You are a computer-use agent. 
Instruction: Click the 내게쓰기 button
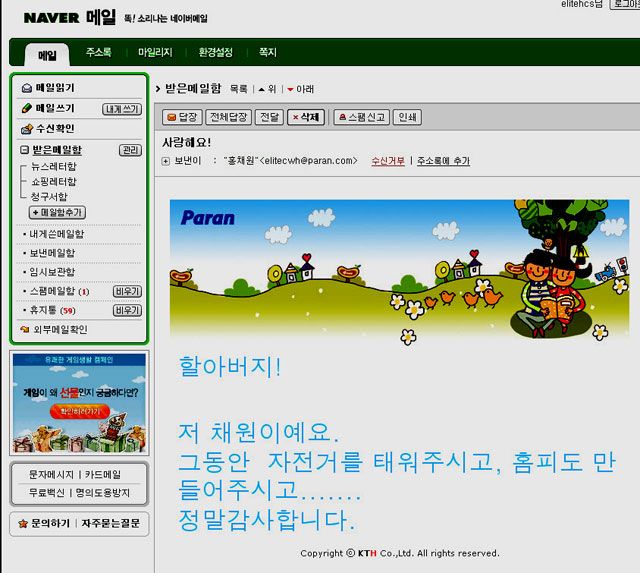(122, 109)
